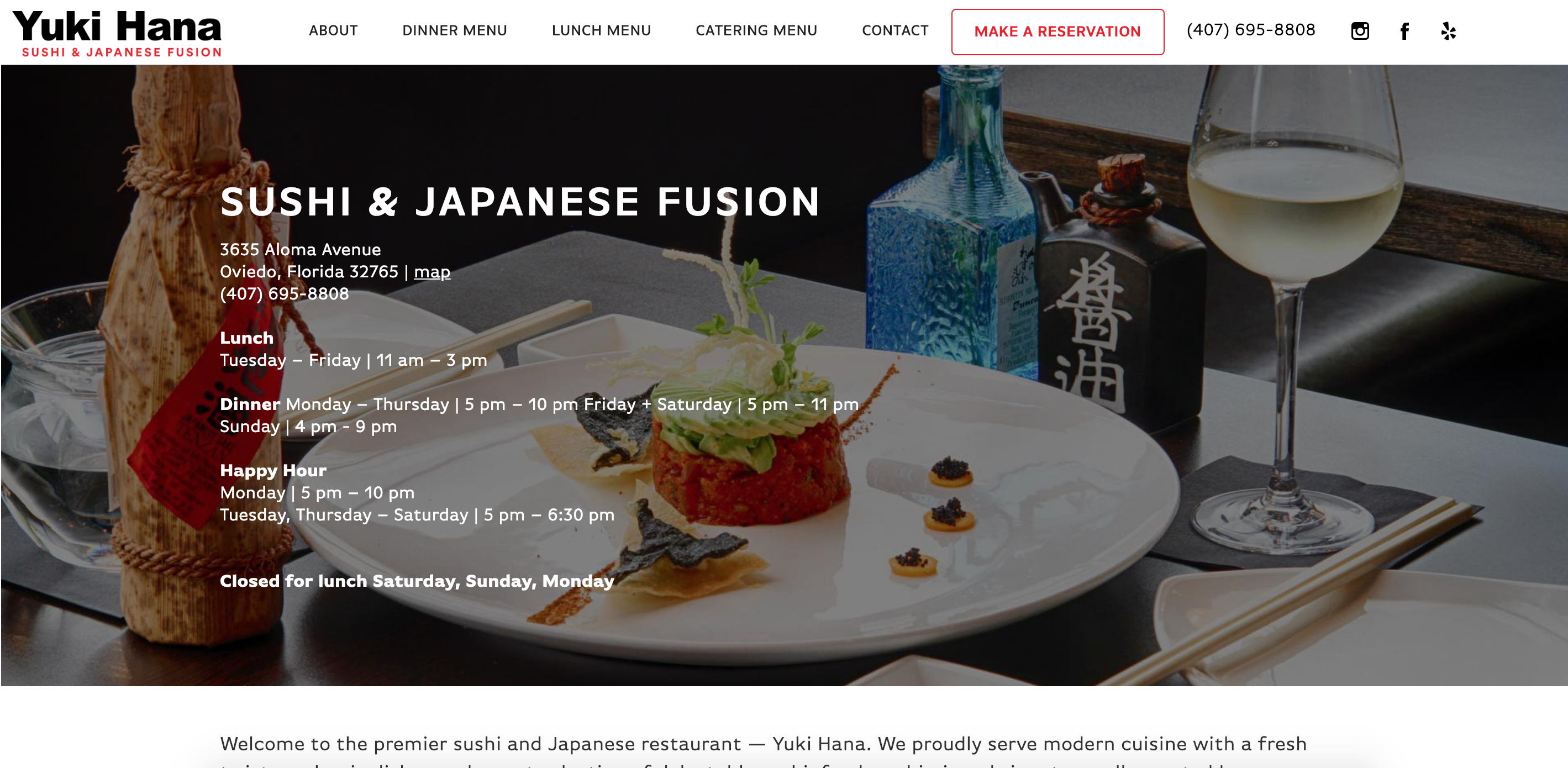Open the Dinner Menu page

pyautogui.click(x=455, y=30)
